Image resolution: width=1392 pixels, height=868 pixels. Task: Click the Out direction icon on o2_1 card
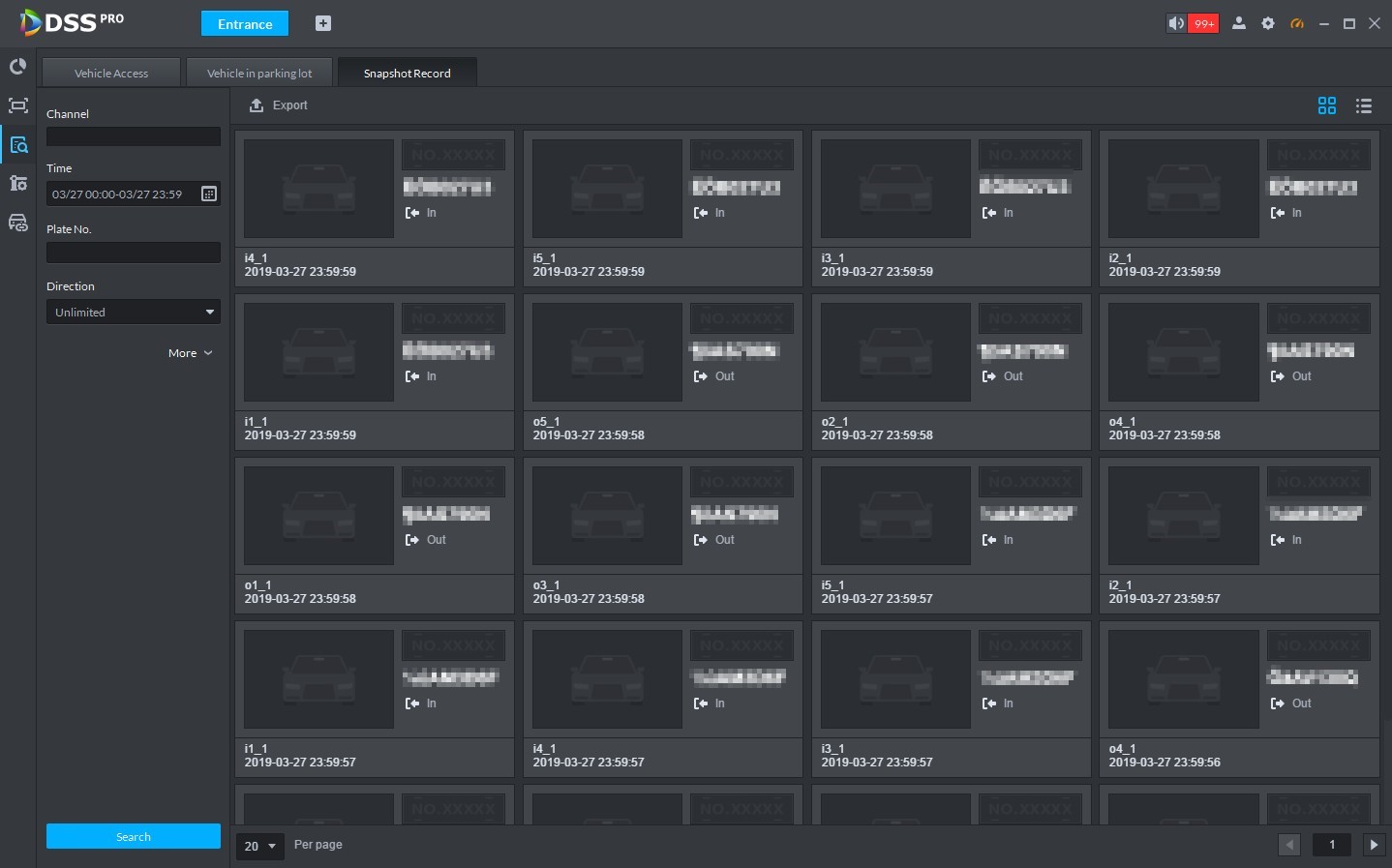[989, 376]
